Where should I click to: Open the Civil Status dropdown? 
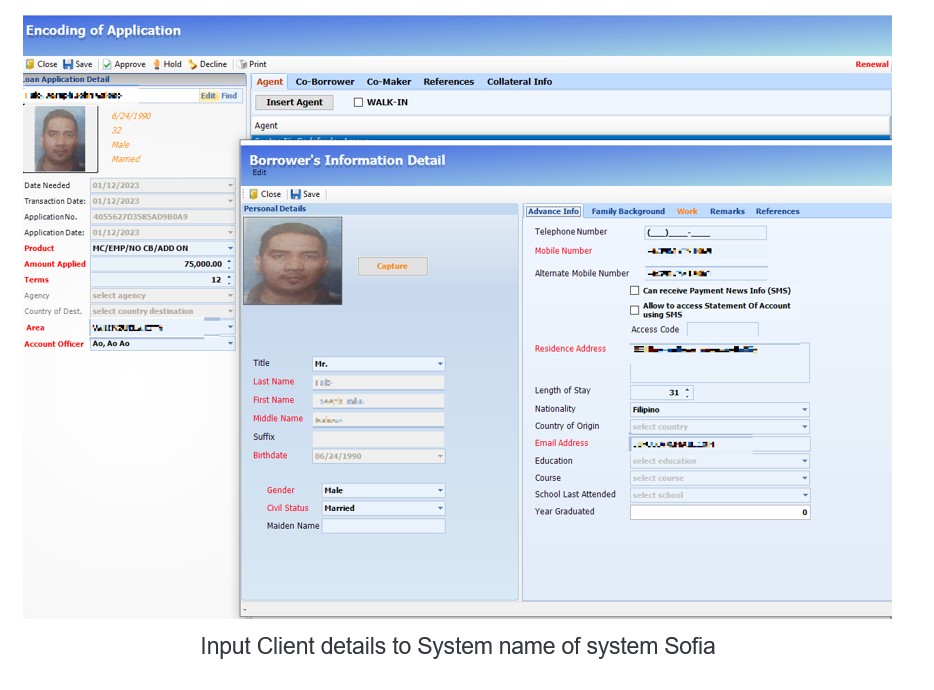[440, 508]
